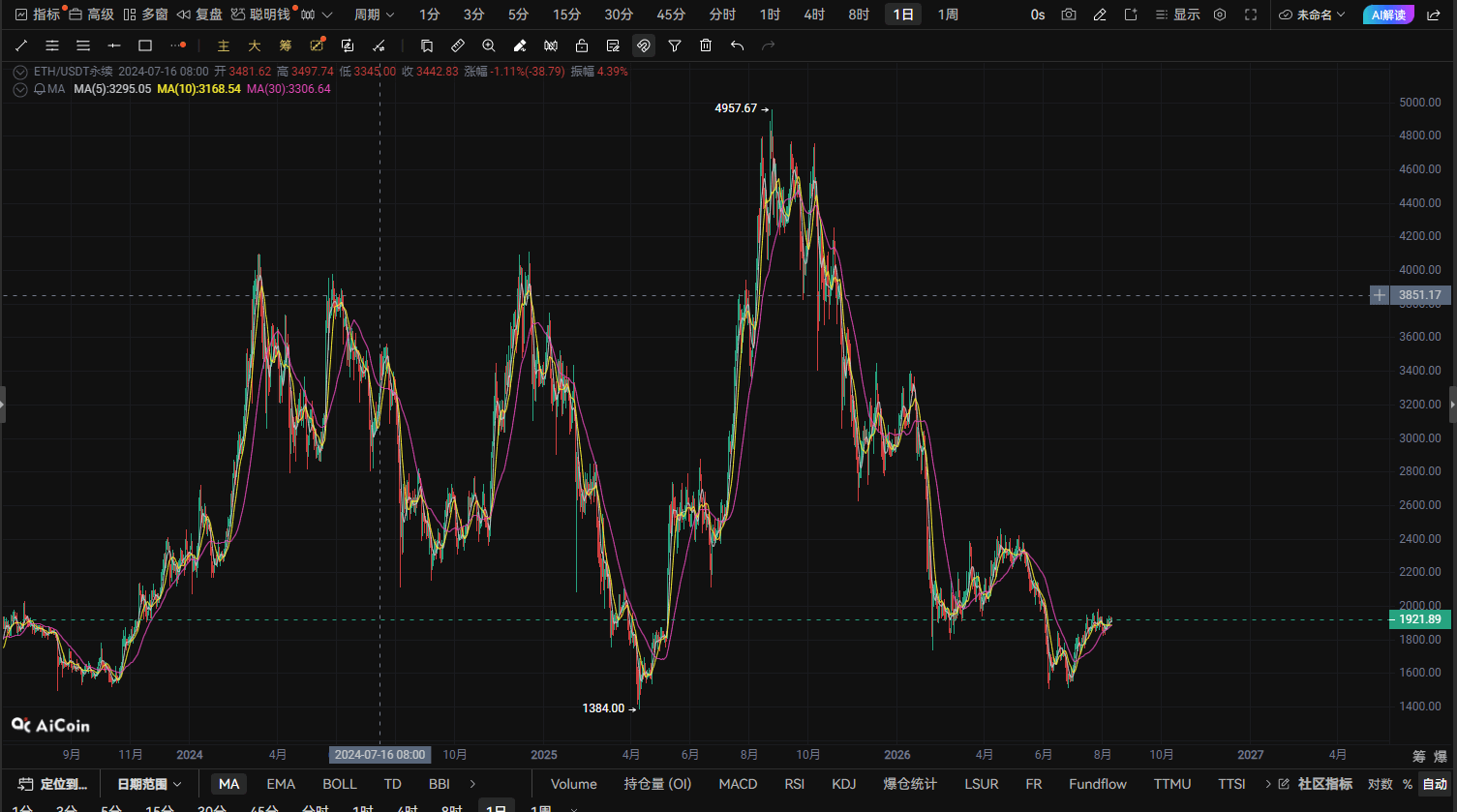Expand more main indicators arrow after BBI

point(472,784)
